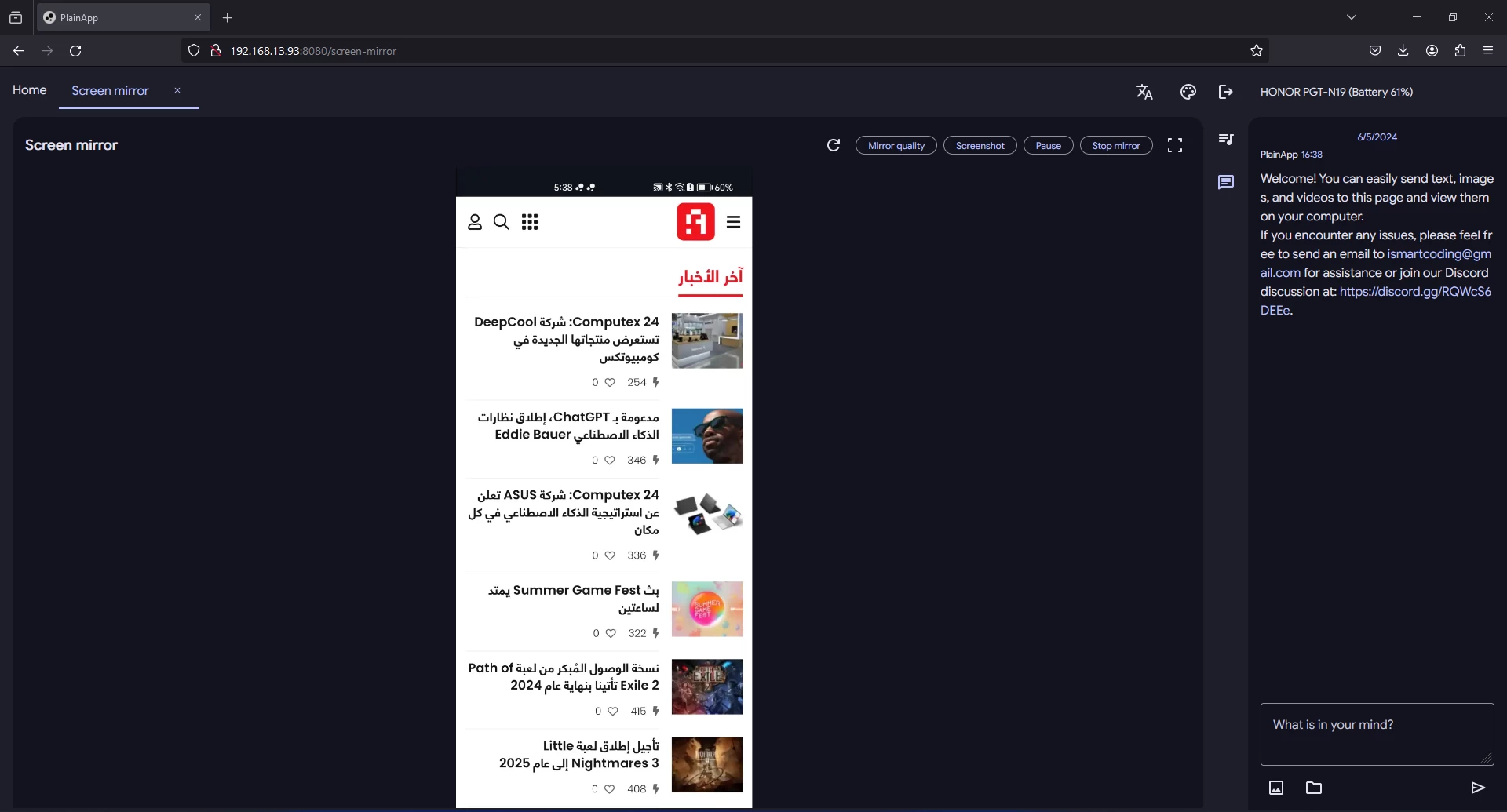This screenshot has height=812, width=1507.
Task: Open a new browser tab
Action: click(228, 17)
